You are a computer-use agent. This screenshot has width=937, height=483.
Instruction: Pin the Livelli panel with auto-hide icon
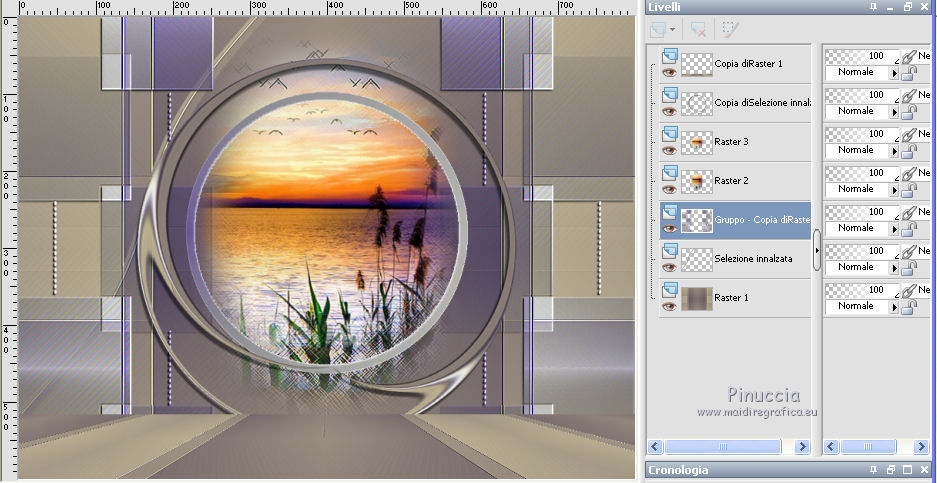click(874, 7)
